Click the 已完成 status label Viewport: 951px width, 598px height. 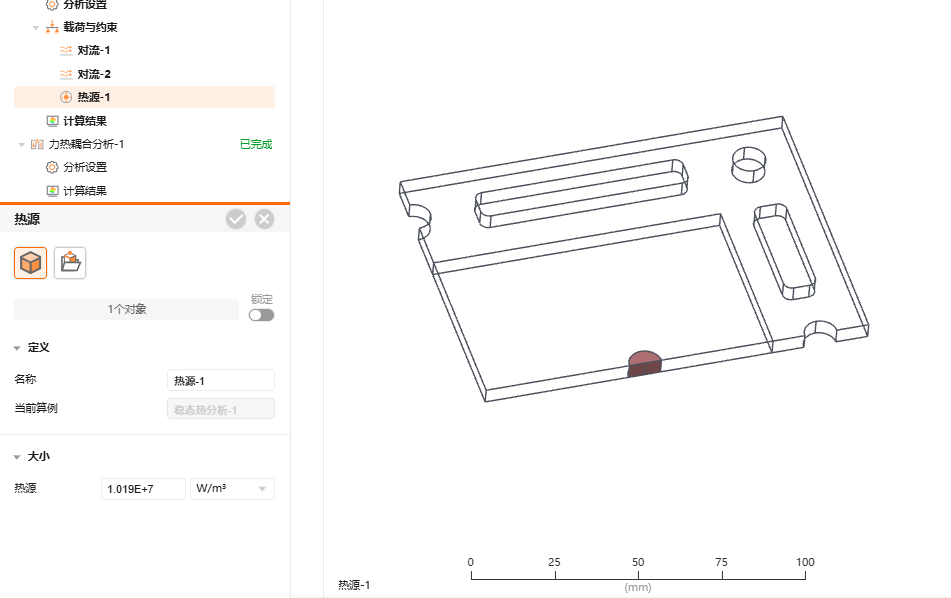pyautogui.click(x=256, y=144)
